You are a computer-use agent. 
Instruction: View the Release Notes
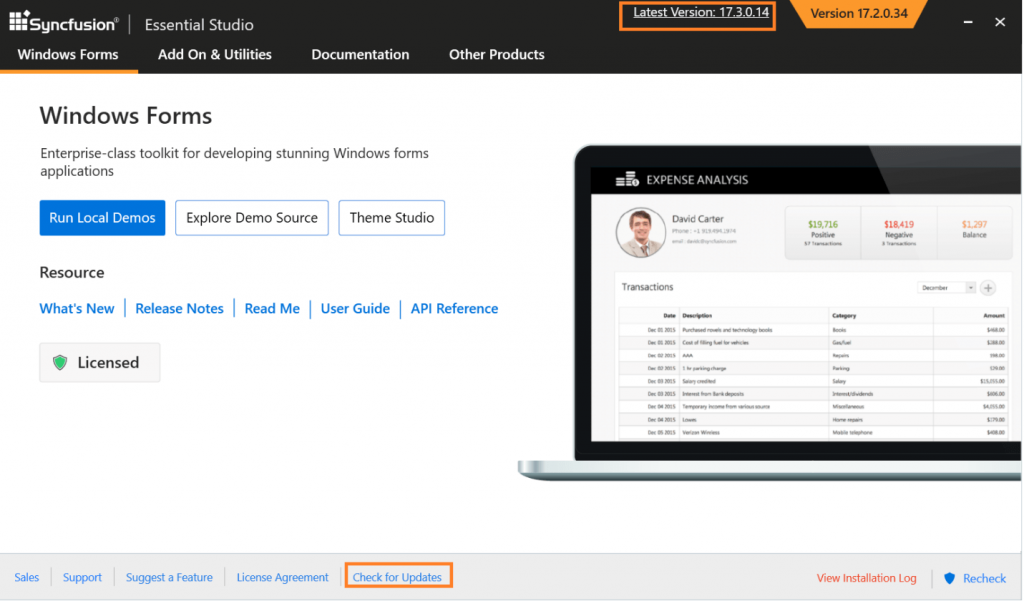tap(179, 308)
